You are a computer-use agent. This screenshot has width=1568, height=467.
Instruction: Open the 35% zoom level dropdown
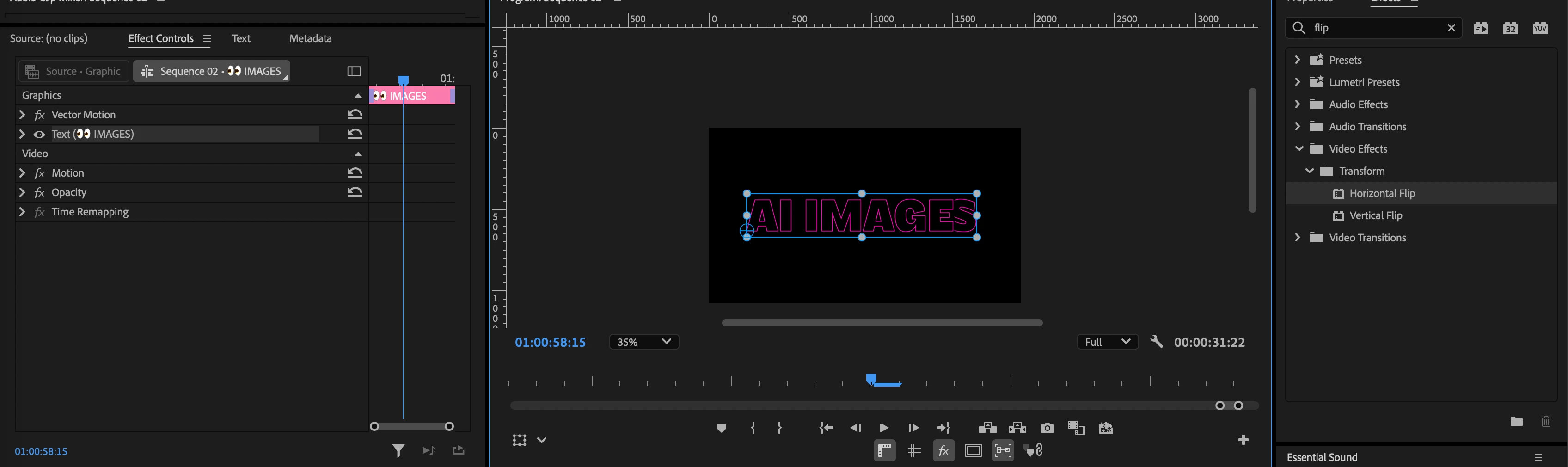pyautogui.click(x=644, y=342)
